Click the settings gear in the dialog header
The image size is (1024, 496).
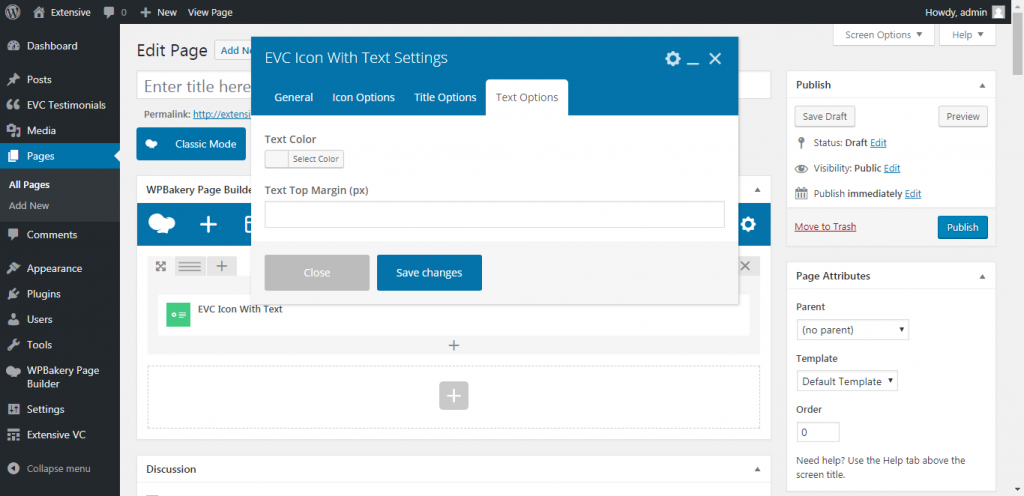tap(673, 59)
